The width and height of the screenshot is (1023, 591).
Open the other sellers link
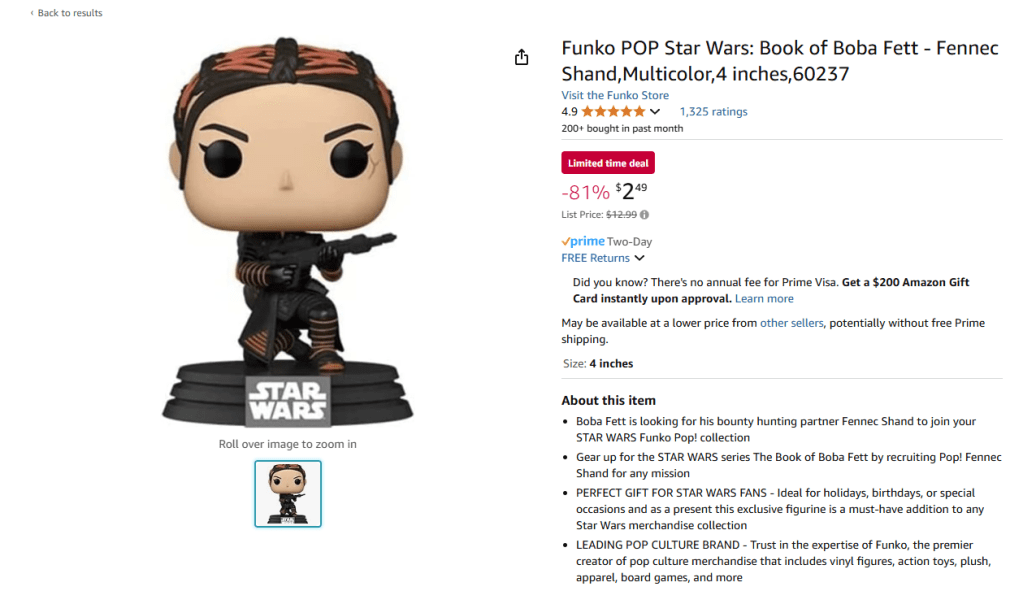click(791, 323)
